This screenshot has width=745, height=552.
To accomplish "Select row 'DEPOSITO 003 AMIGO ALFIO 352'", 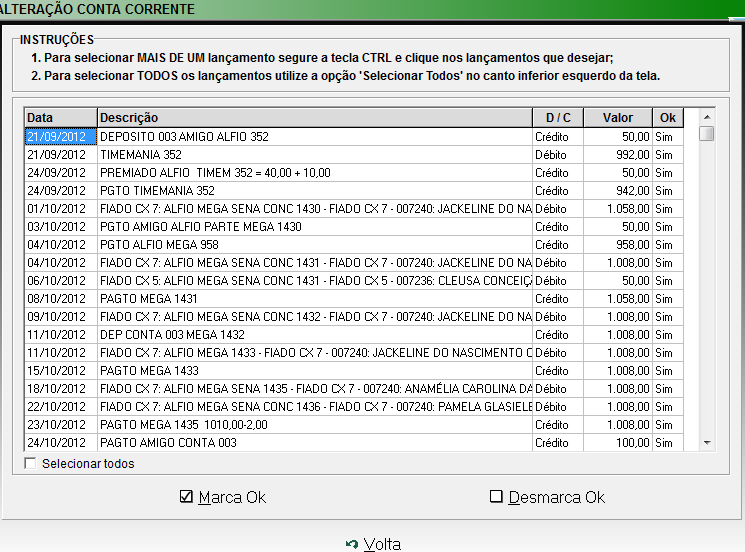I will click(x=354, y=137).
